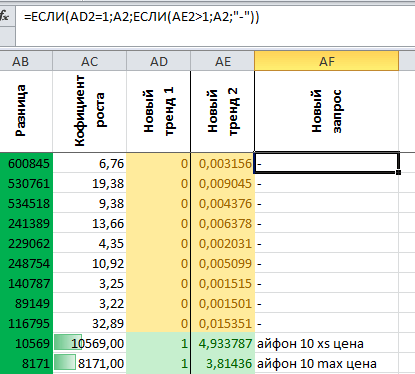Select green trend cell 4,933787
This screenshot has width=415, height=374.
[x=222, y=343]
